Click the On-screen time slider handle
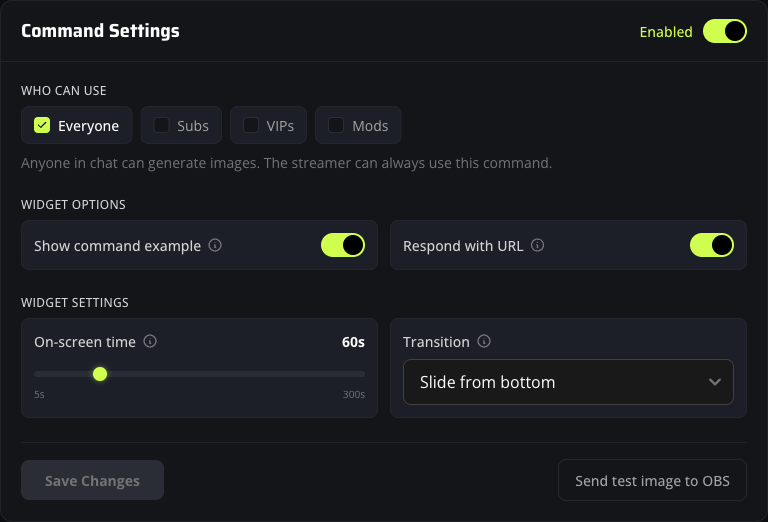 [100, 374]
